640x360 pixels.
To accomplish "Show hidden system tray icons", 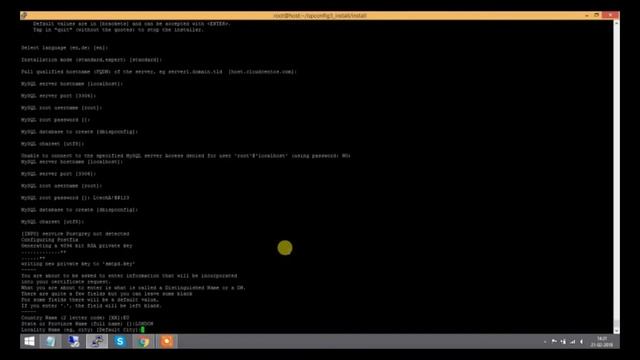I will point(545,342).
